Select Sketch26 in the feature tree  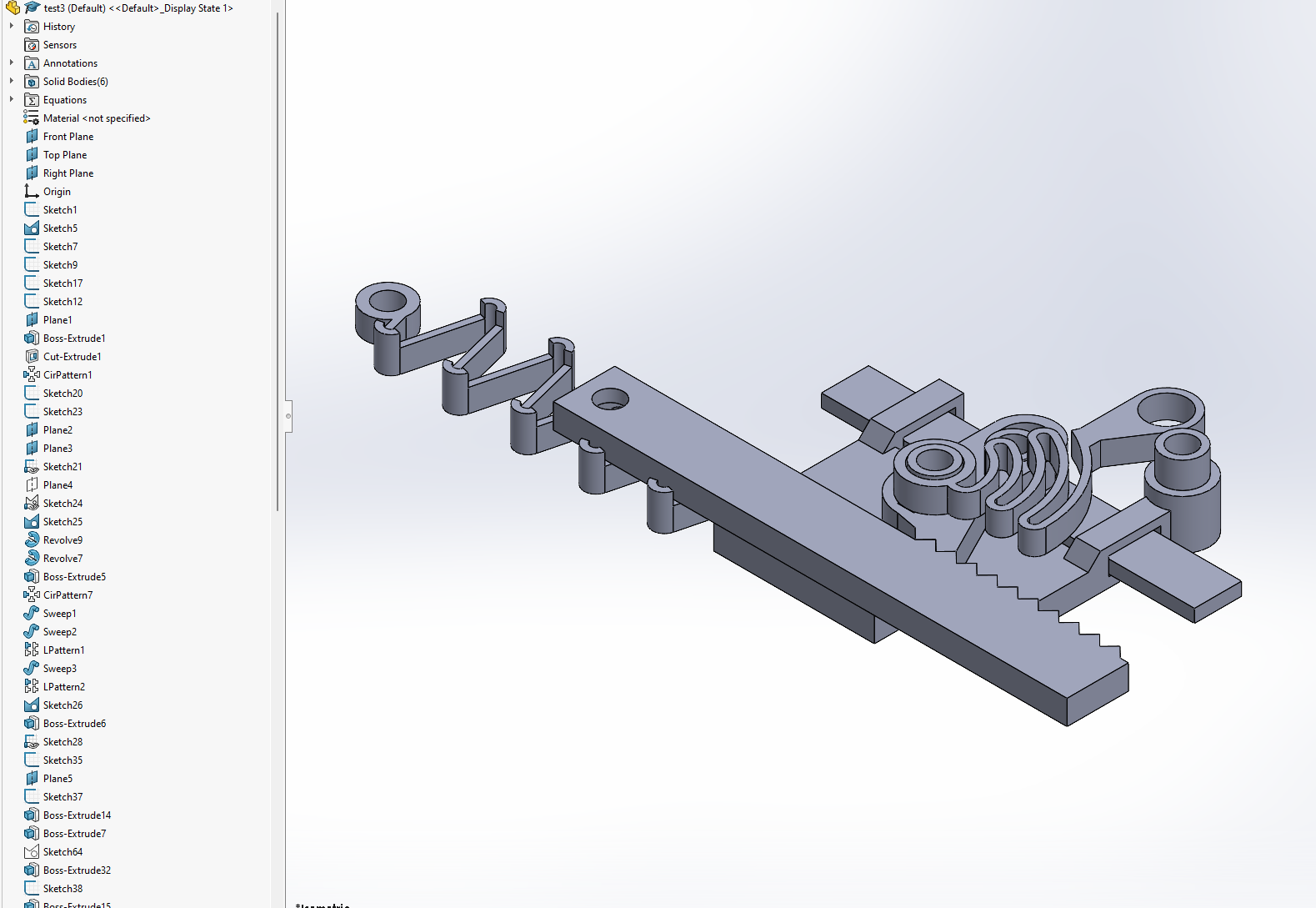tap(63, 705)
